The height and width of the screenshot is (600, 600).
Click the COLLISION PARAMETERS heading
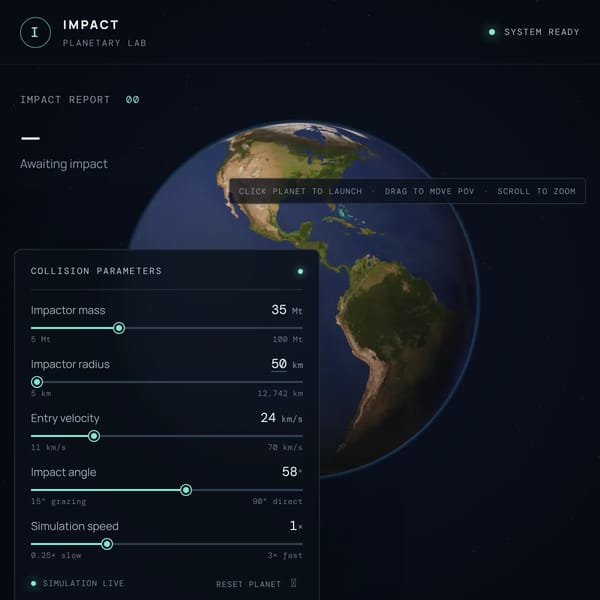click(x=96, y=271)
